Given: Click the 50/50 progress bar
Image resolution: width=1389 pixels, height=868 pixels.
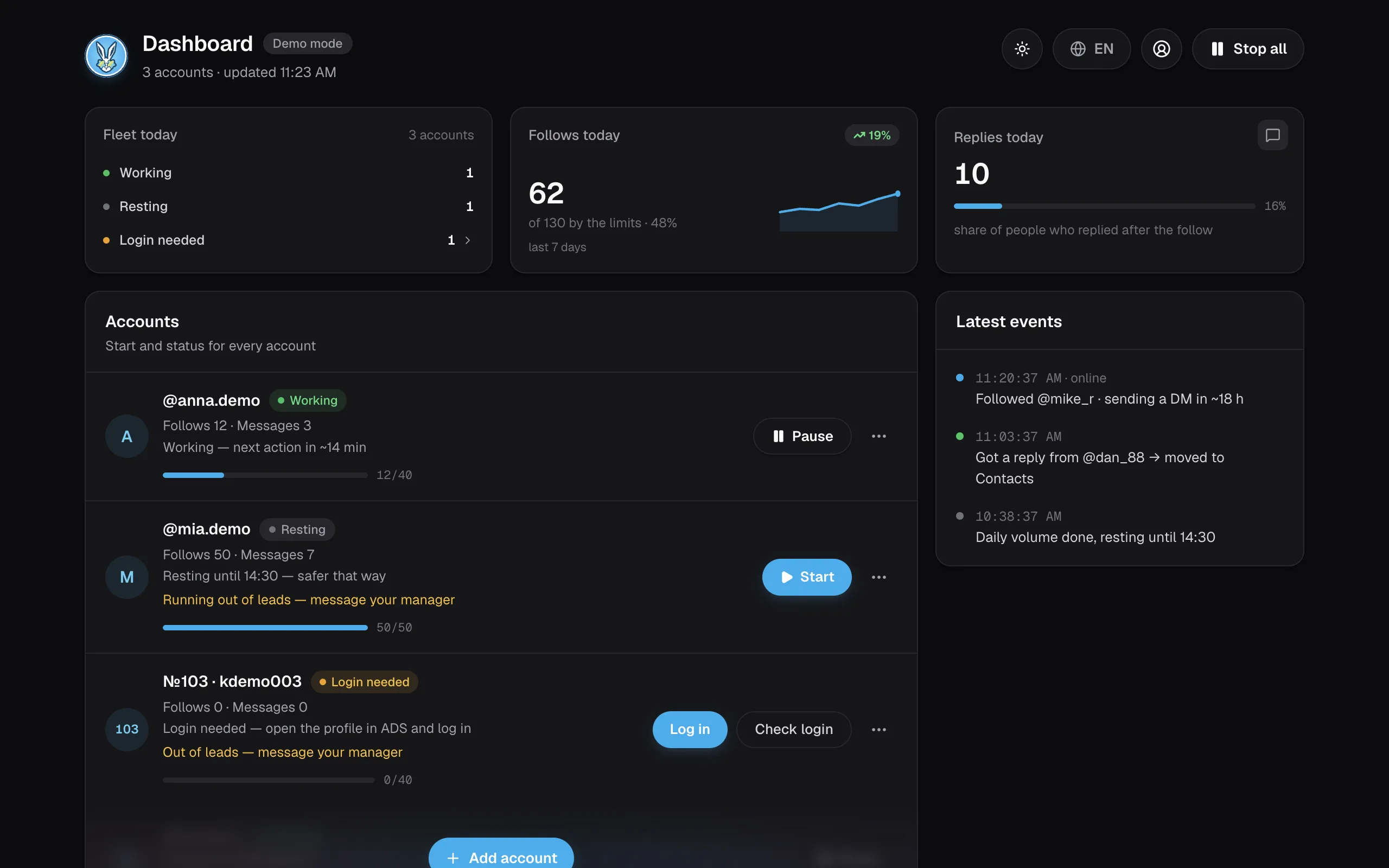Looking at the screenshot, I should click(265, 628).
